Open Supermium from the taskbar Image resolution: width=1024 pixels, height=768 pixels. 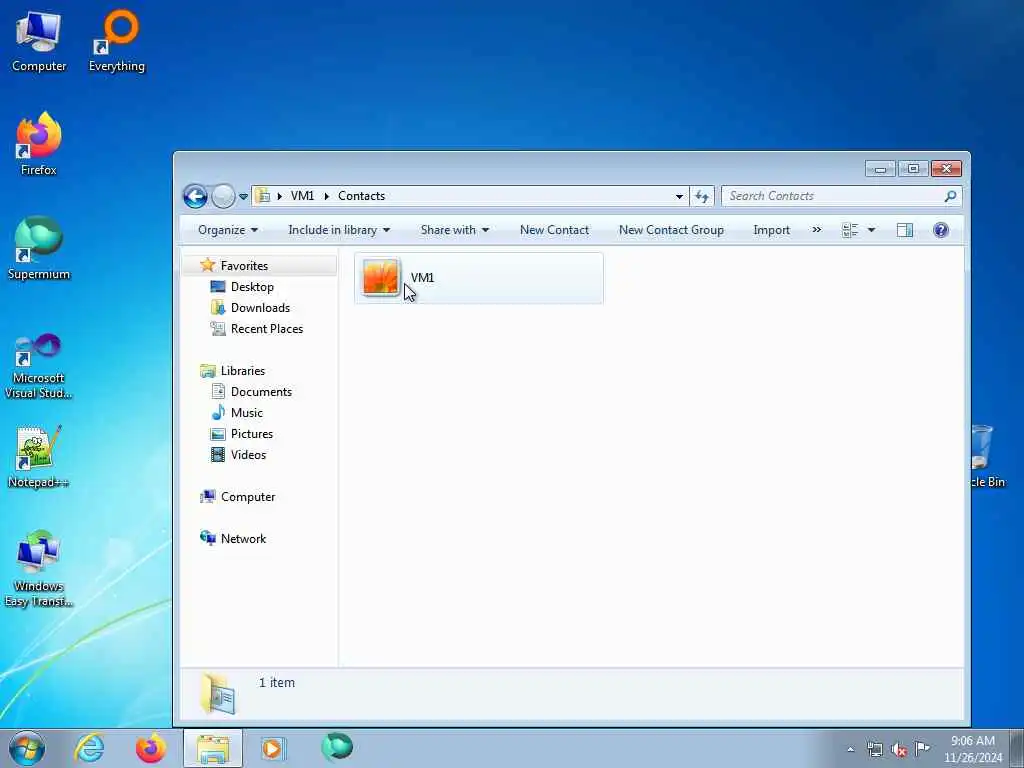(337, 748)
